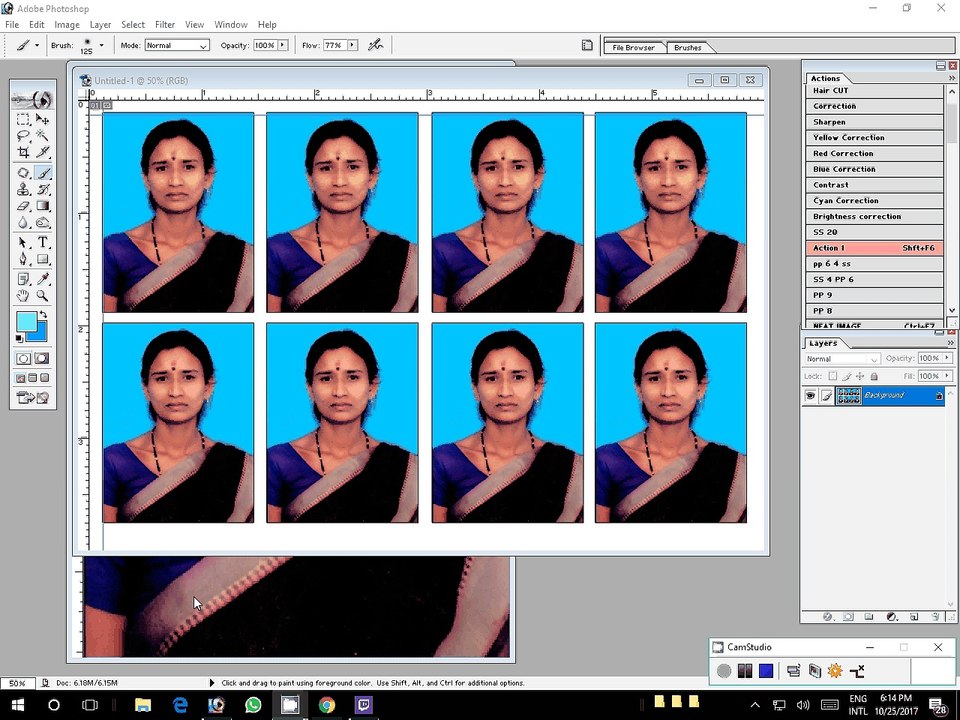This screenshot has width=960, height=720.
Task: Select the Rectangular Marquee tool
Action: click(23, 119)
